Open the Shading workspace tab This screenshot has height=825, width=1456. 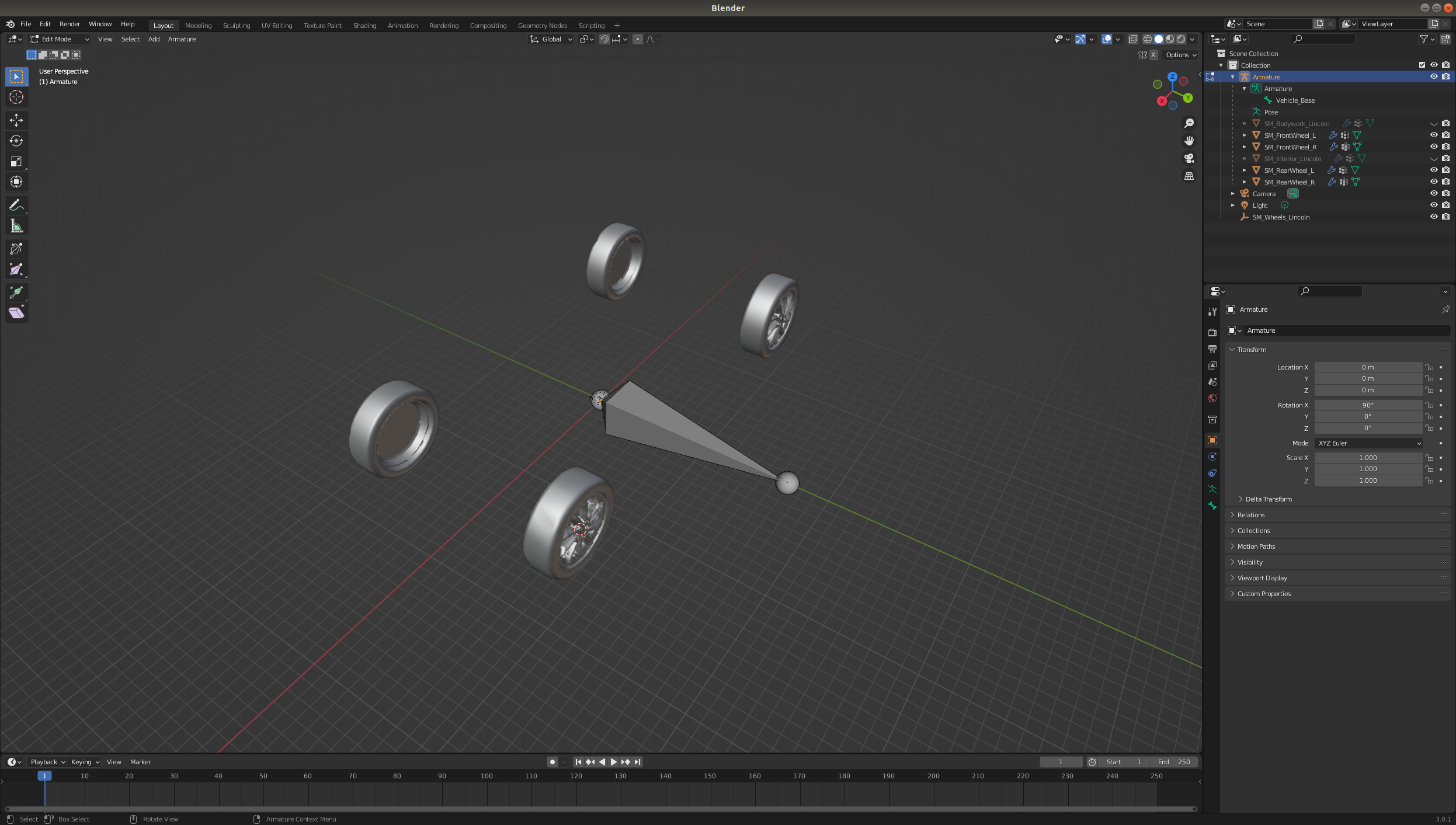point(364,25)
